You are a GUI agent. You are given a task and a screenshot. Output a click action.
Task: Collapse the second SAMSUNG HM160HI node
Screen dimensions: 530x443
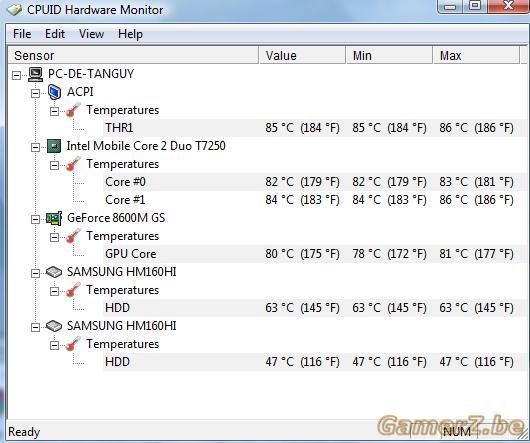35,327
